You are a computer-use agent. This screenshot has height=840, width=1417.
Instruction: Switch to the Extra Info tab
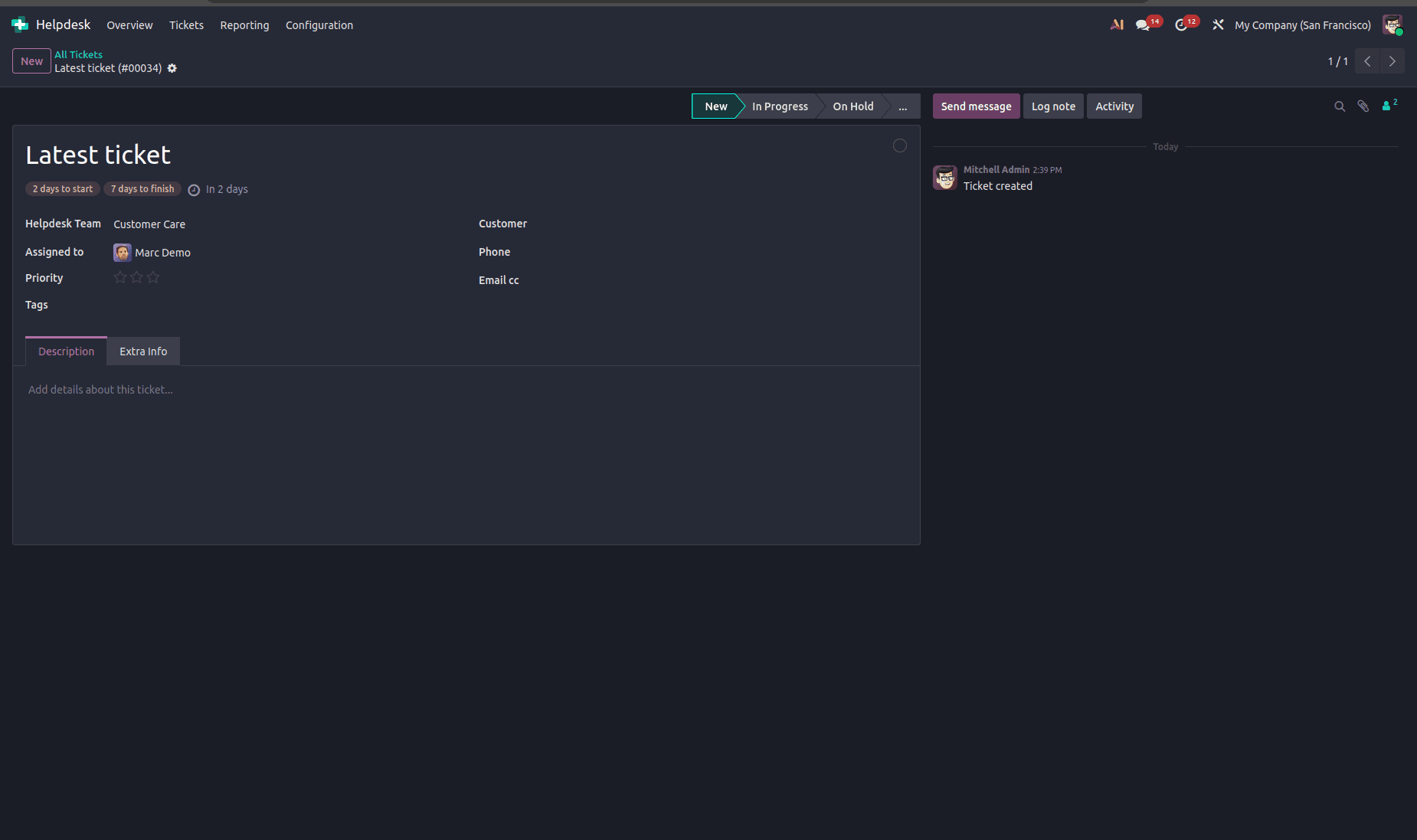click(143, 351)
